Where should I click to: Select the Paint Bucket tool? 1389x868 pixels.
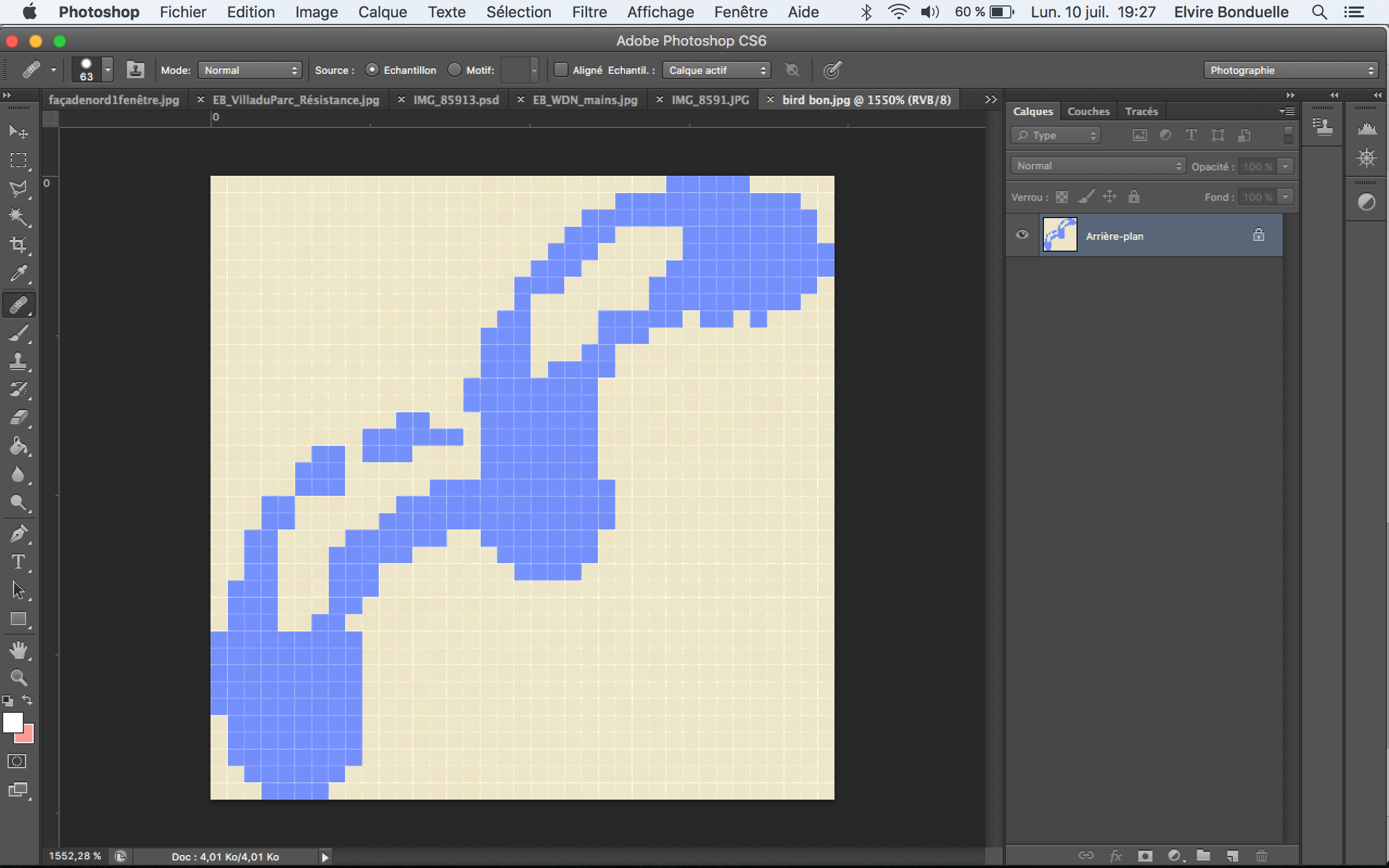click(x=18, y=446)
